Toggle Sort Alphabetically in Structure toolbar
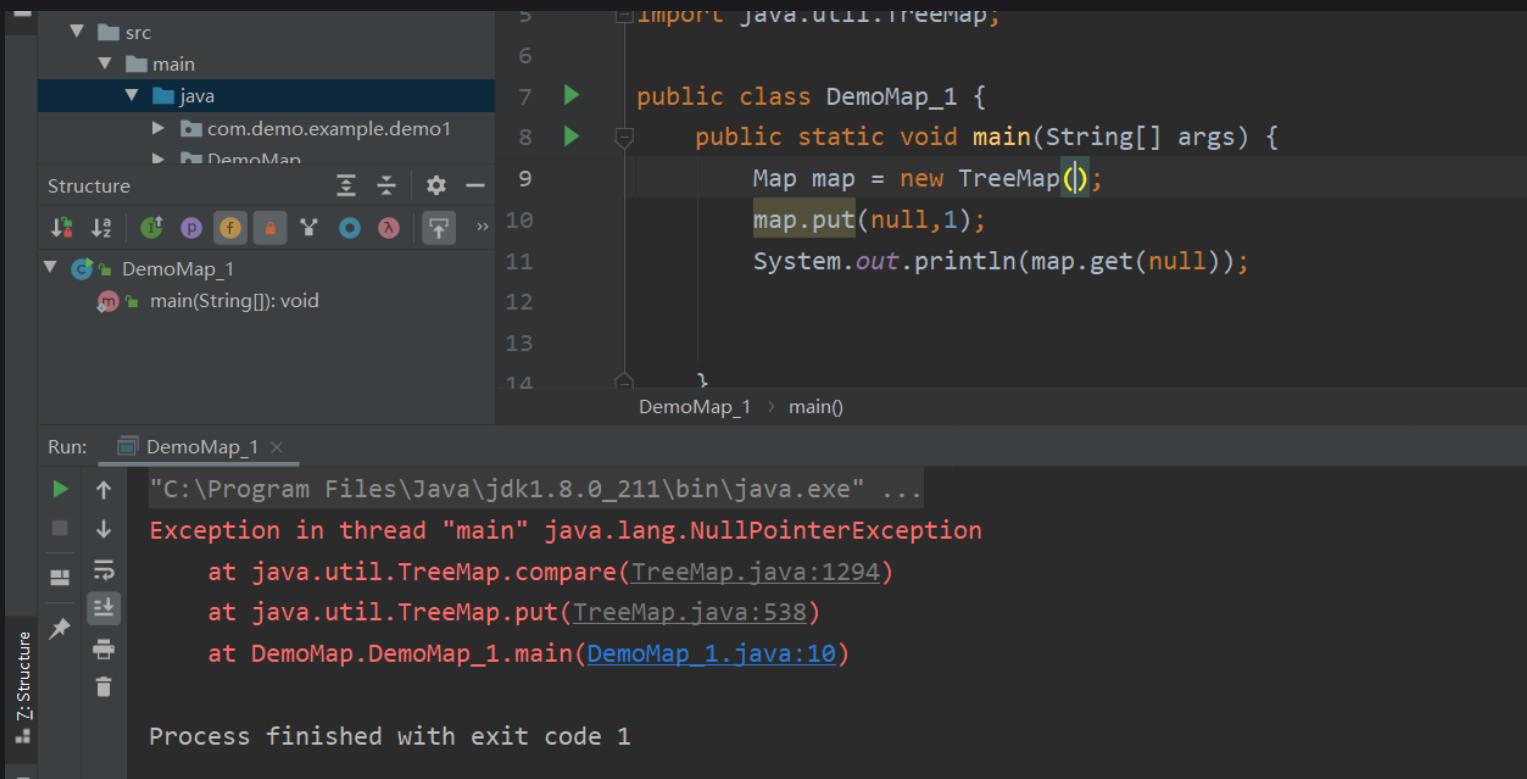1527x779 pixels. pos(101,228)
